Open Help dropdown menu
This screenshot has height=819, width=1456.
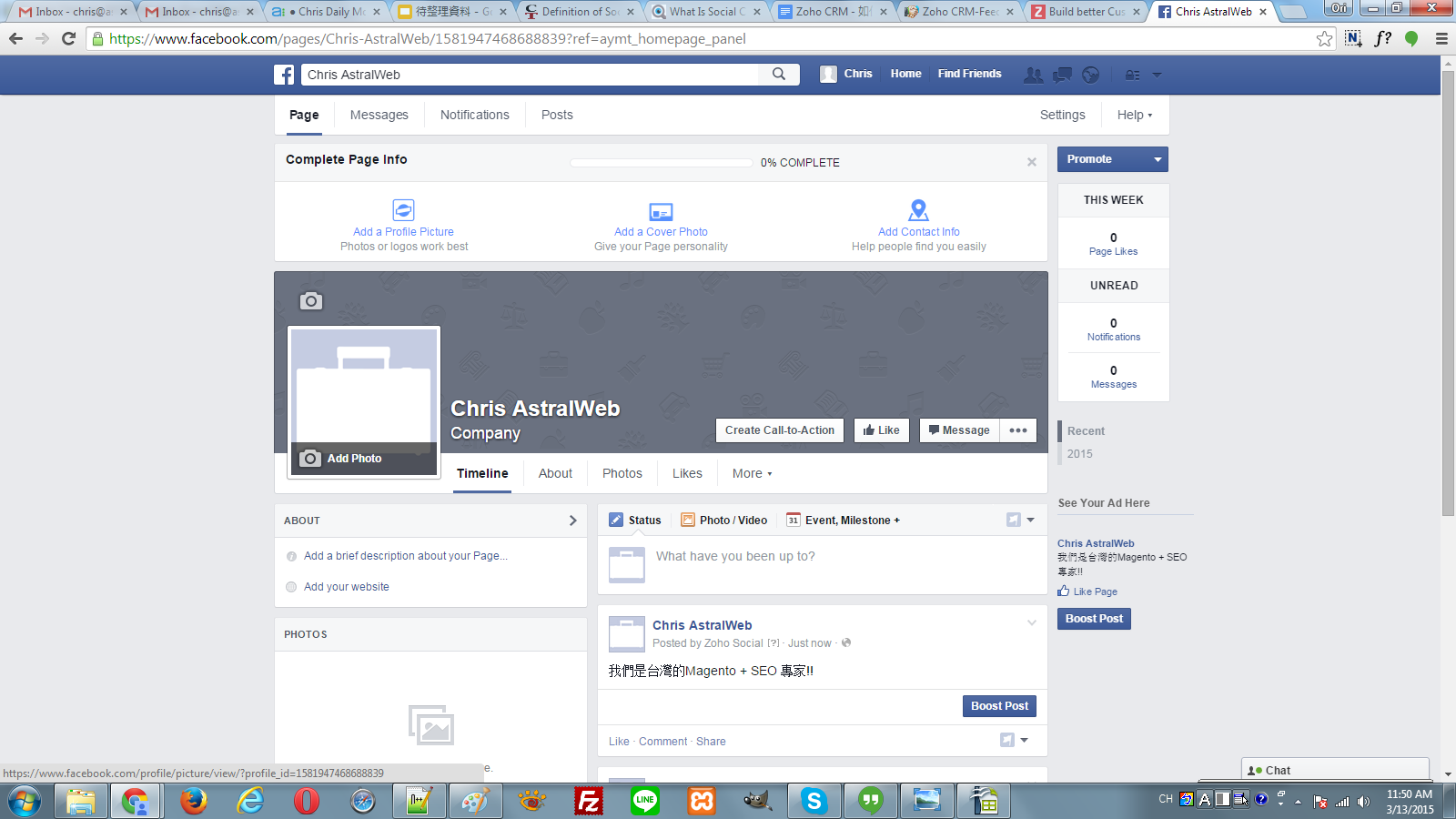1135,115
